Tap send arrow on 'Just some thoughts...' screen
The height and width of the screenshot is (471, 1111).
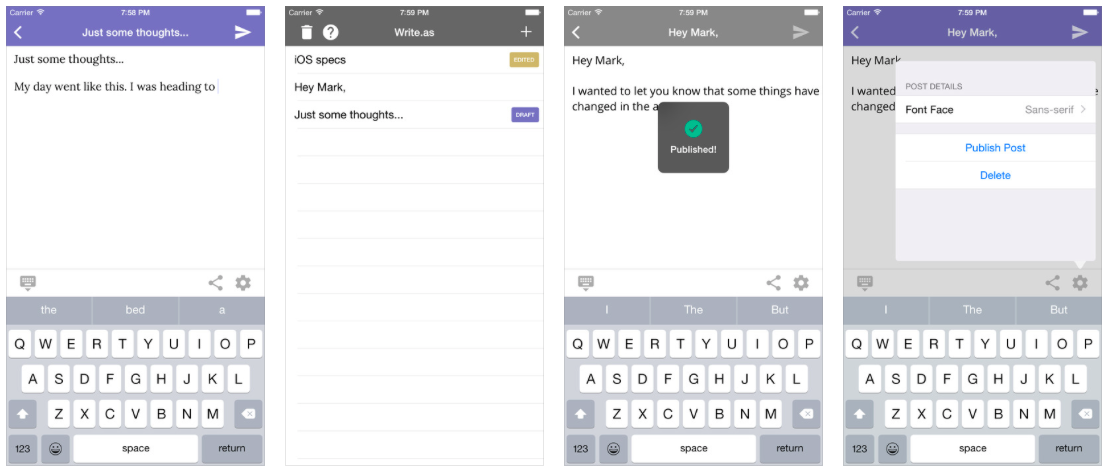point(243,32)
